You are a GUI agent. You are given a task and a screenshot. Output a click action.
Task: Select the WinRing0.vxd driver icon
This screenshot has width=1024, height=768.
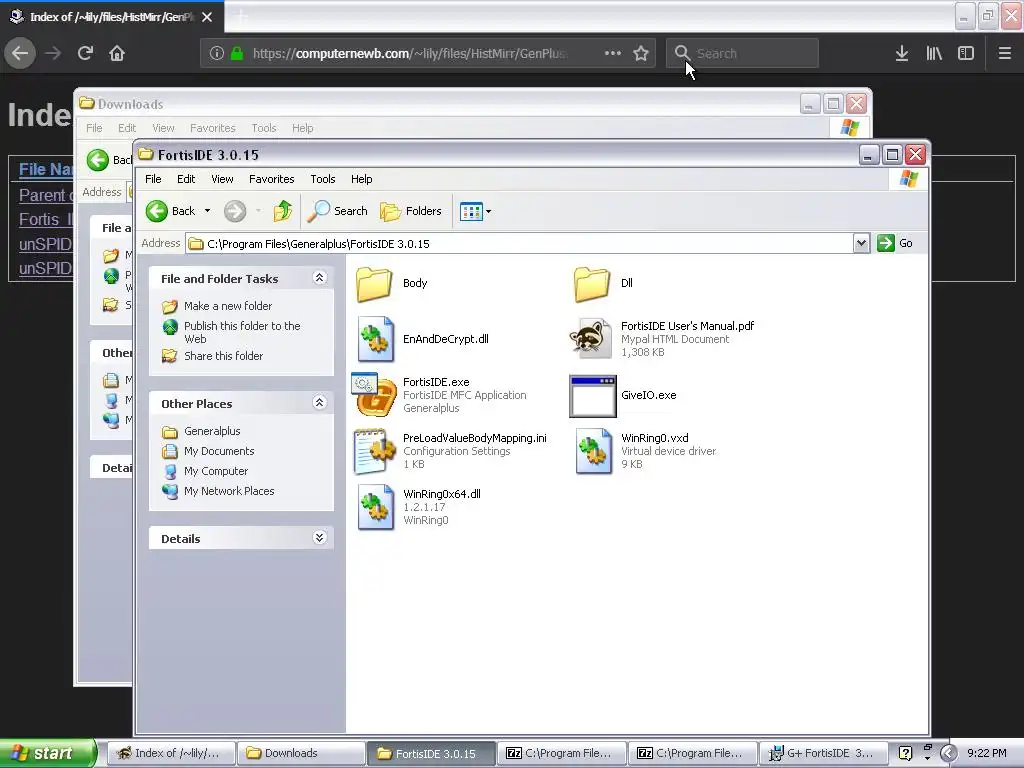[x=594, y=451]
